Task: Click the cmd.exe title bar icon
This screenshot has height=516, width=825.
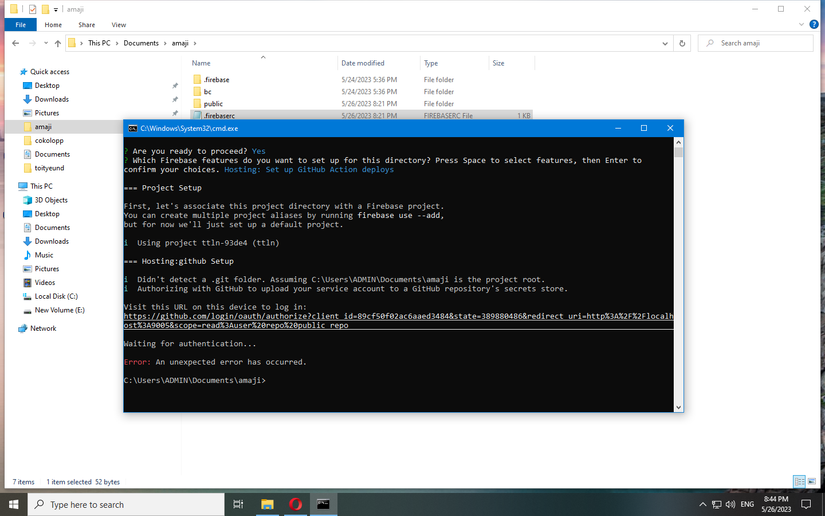Action: [133, 128]
